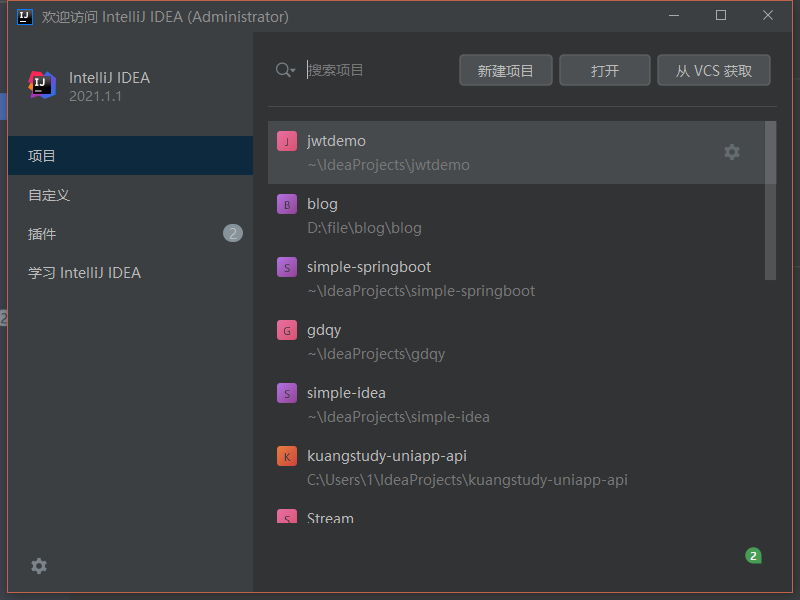800x600 pixels.
Task: Click the kuangstudy-uniapp-api project 'K' icon
Action: coord(287,456)
